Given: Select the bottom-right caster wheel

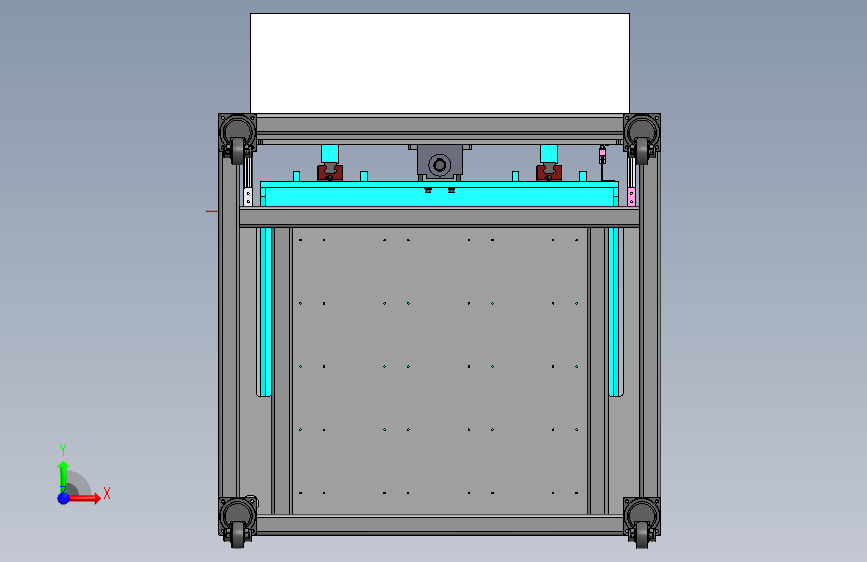Looking at the screenshot, I should pyautogui.click(x=642, y=533).
